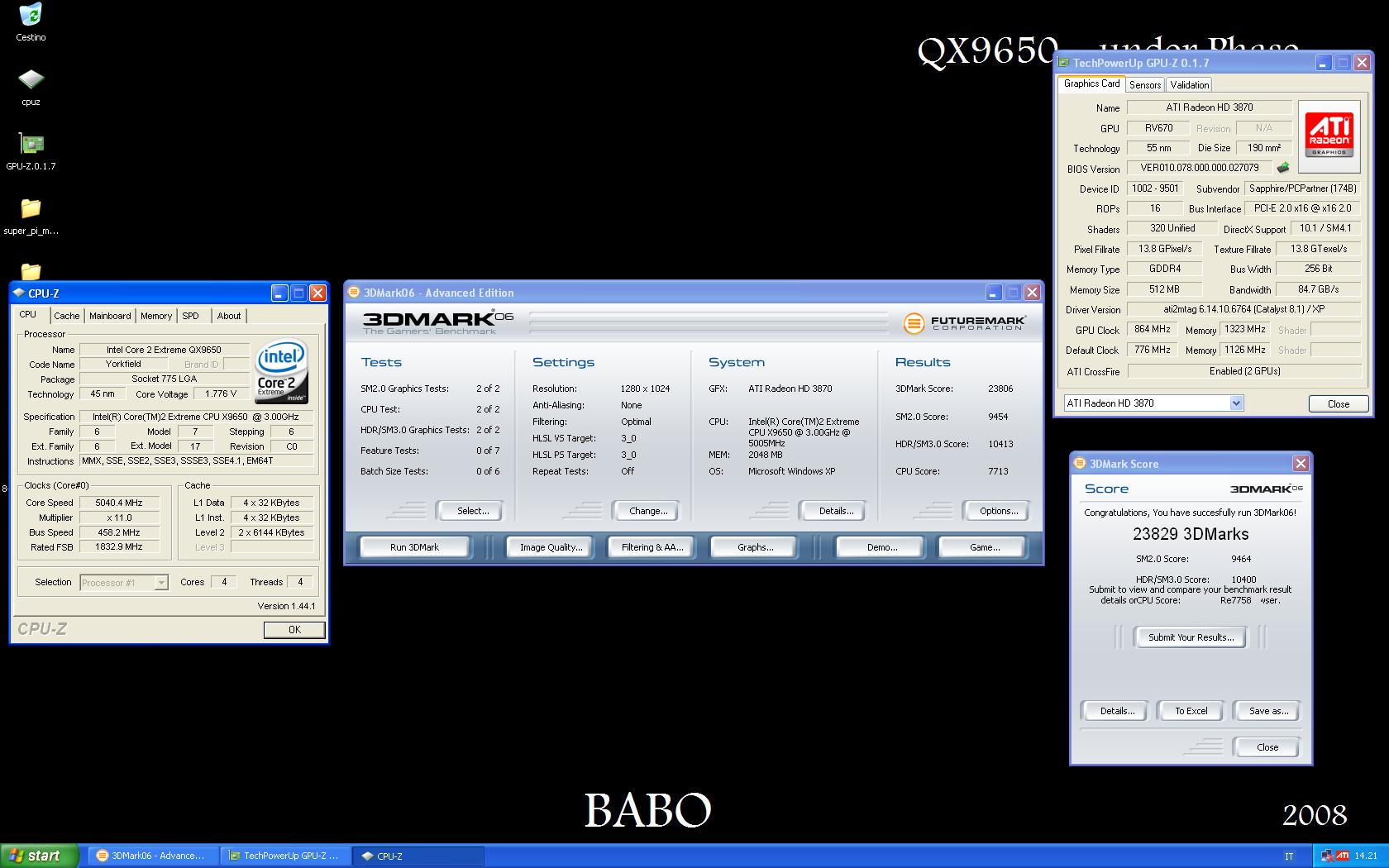This screenshot has width=1389, height=868.
Task: Click the ATI tray icon in taskbar
Action: tap(1343, 856)
